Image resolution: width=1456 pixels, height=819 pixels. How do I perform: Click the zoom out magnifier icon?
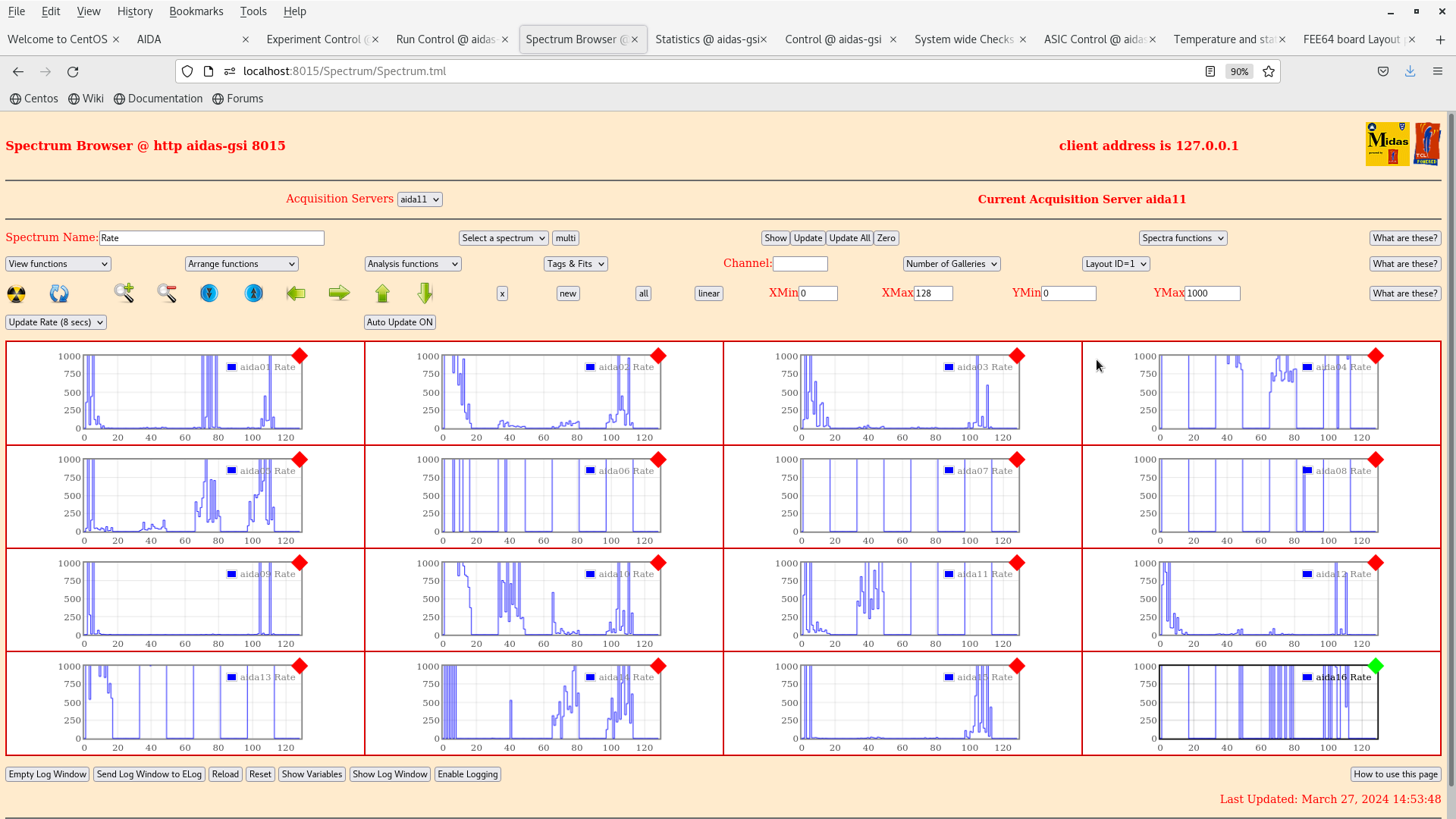click(167, 293)
